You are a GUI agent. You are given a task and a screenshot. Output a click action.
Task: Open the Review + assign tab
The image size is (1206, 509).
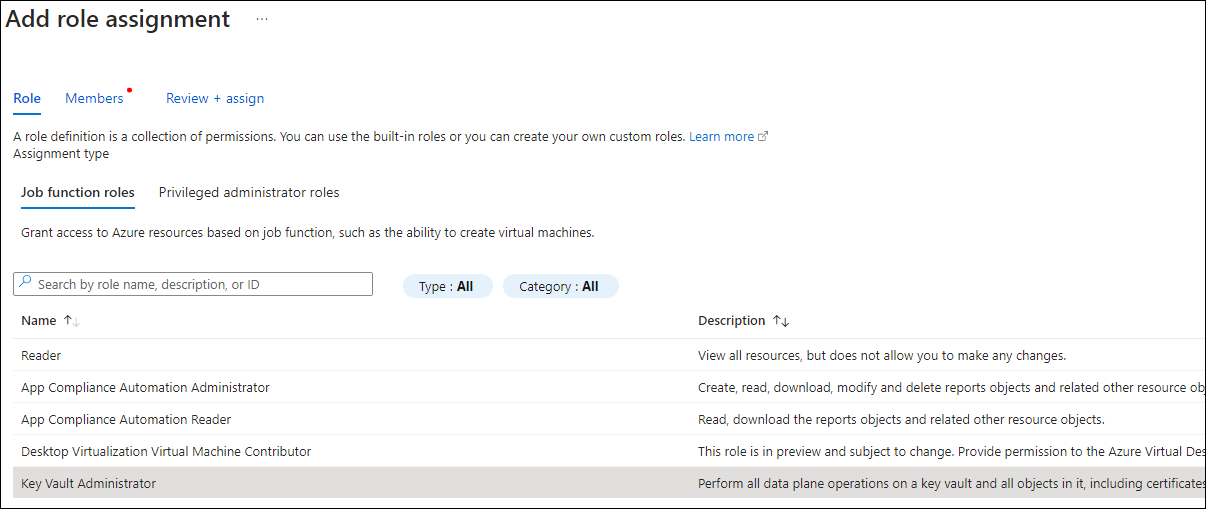click(215, 98)
